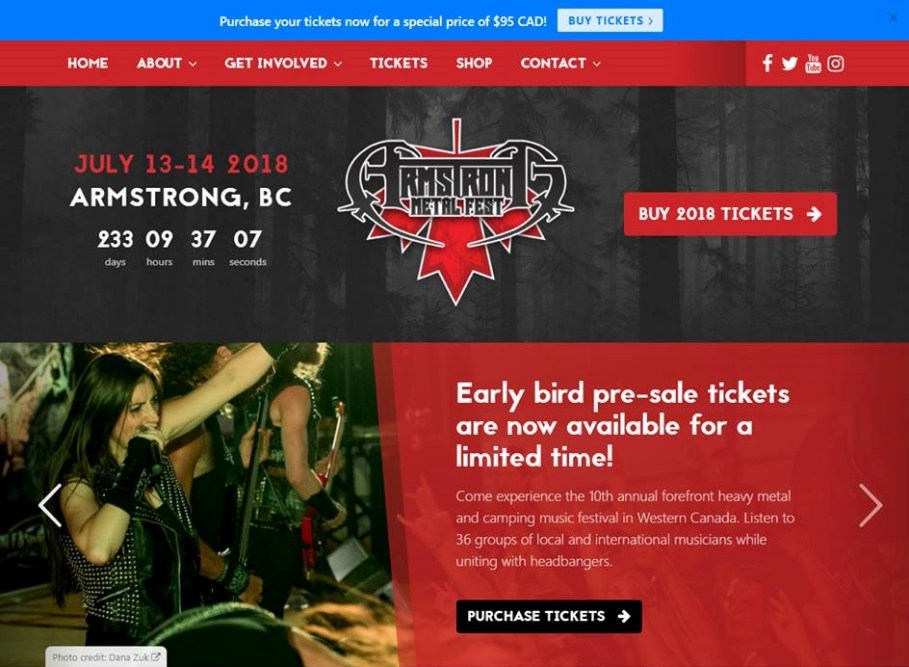Click the Buy 2018 Tickets button
Screen dimensions: 909x667
tap(730, 214)
